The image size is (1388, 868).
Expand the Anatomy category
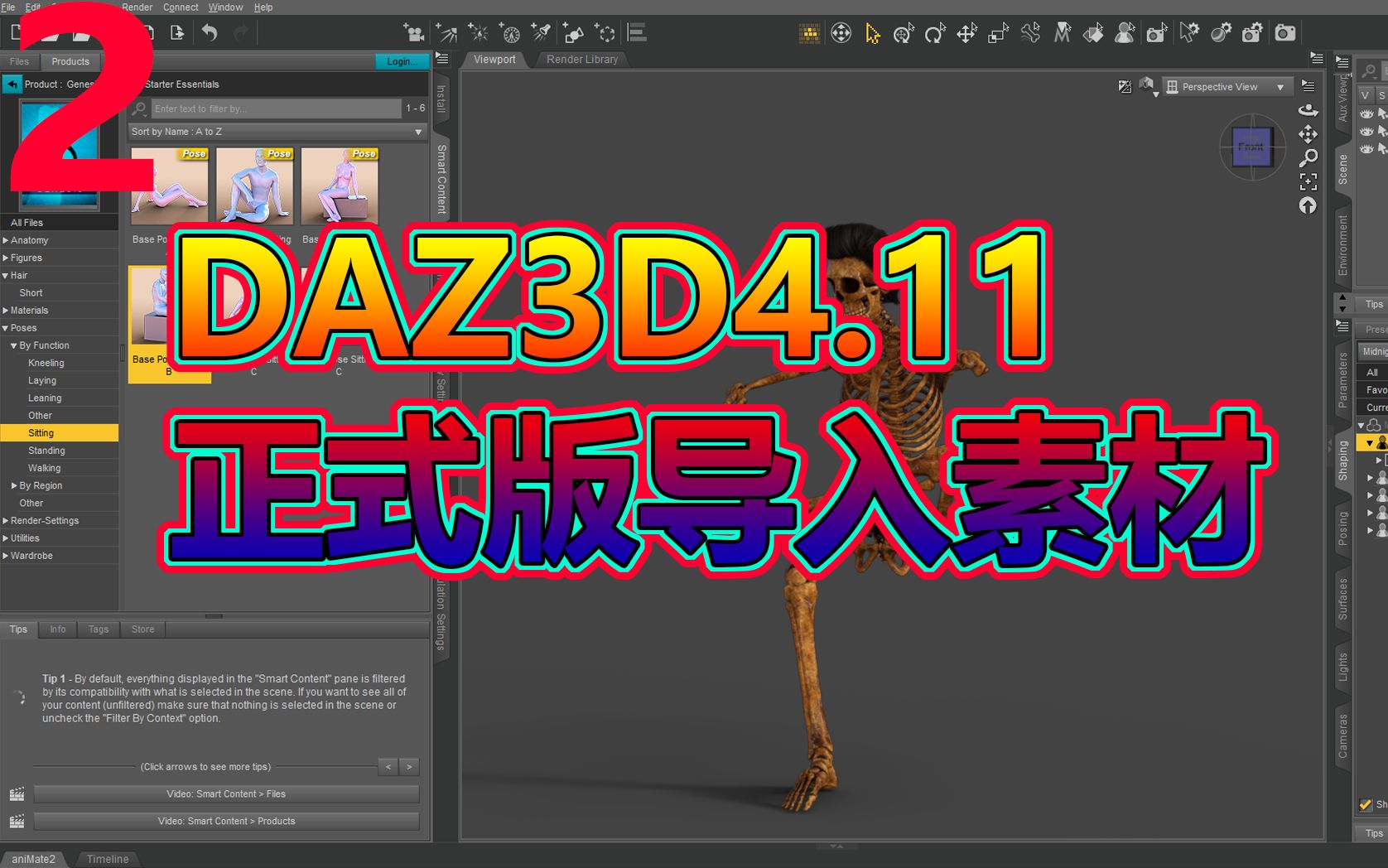[x=6, y=240]
